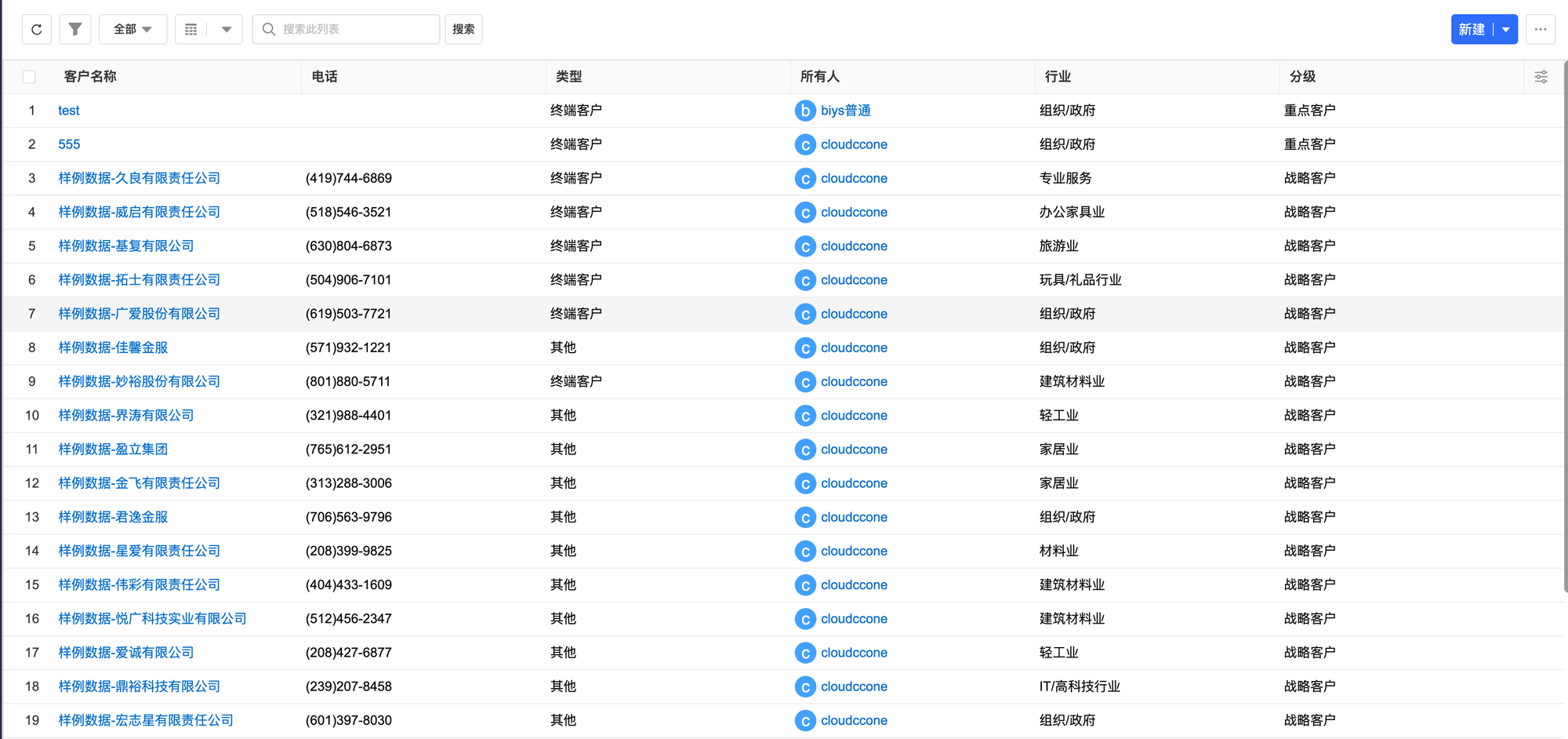The height and width of the screenshot is (739, 1568).
Task: Expand the view type dropdown arrow
Action: click(227, 30)
